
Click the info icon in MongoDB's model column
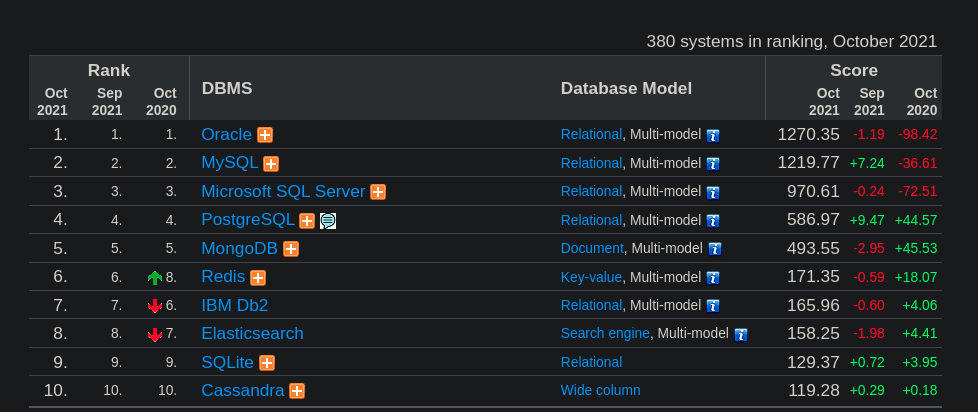(715, 249)
